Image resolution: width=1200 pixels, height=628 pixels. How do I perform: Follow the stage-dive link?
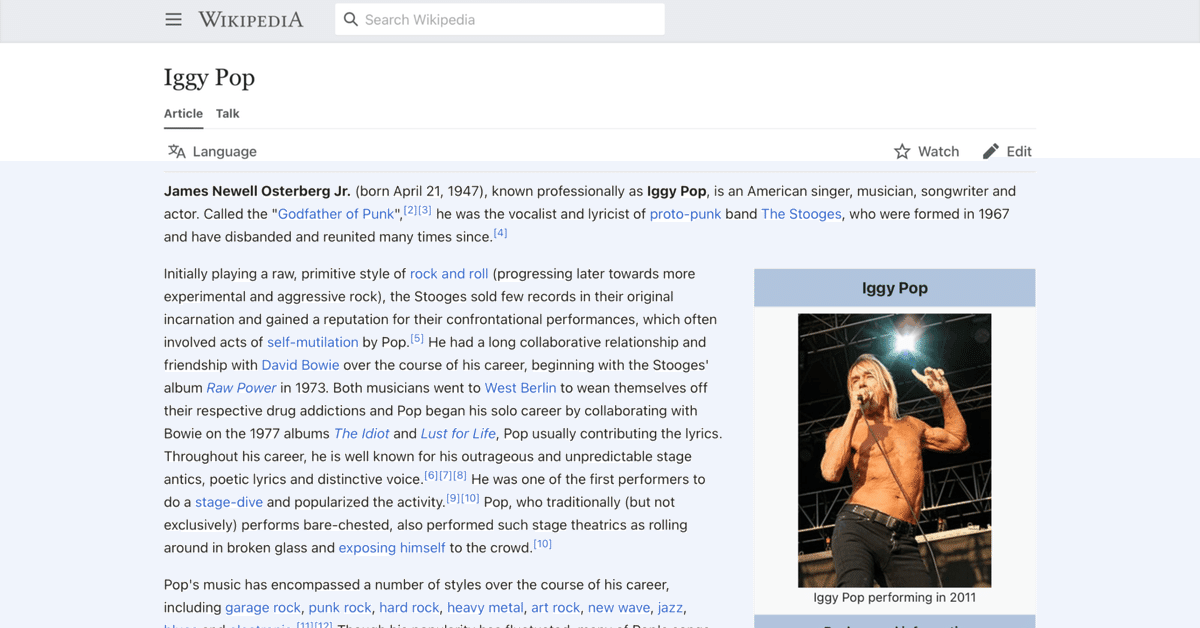pos(228,502)
